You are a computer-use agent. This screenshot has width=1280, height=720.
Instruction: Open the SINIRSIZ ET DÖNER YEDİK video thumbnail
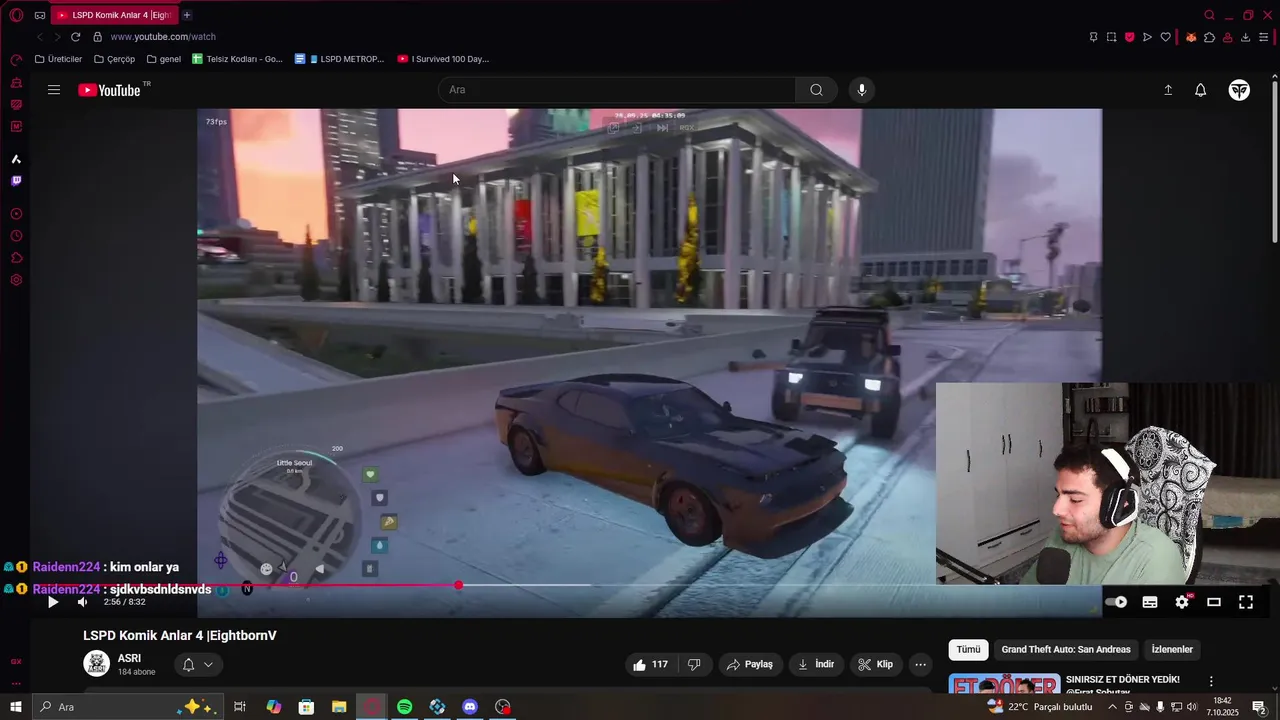1004,685
